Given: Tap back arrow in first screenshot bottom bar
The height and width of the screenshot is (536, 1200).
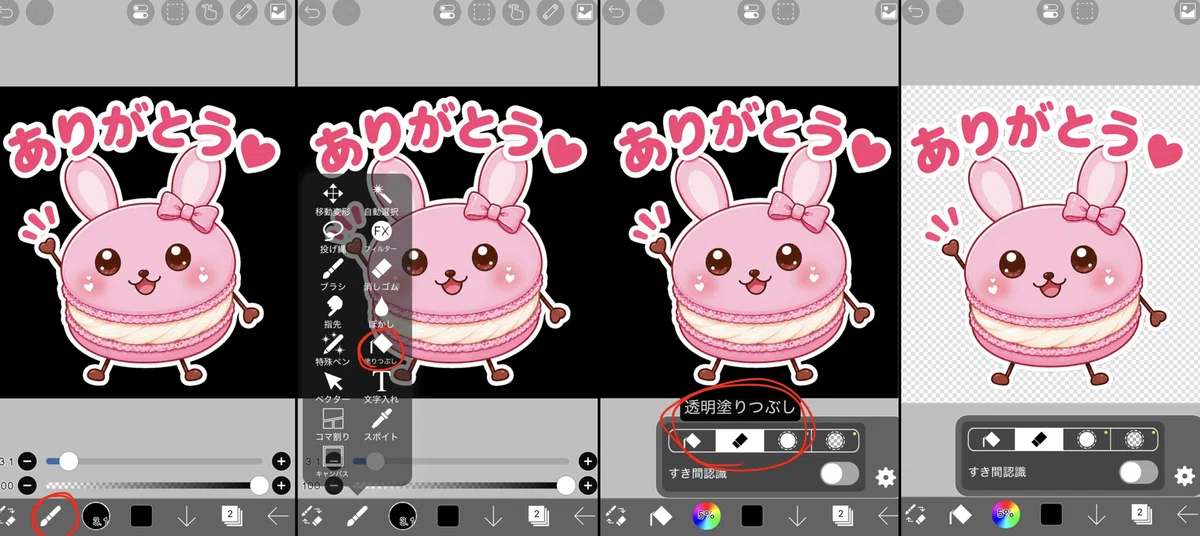Looking at the screenshot, I should [x=279, y=516].
